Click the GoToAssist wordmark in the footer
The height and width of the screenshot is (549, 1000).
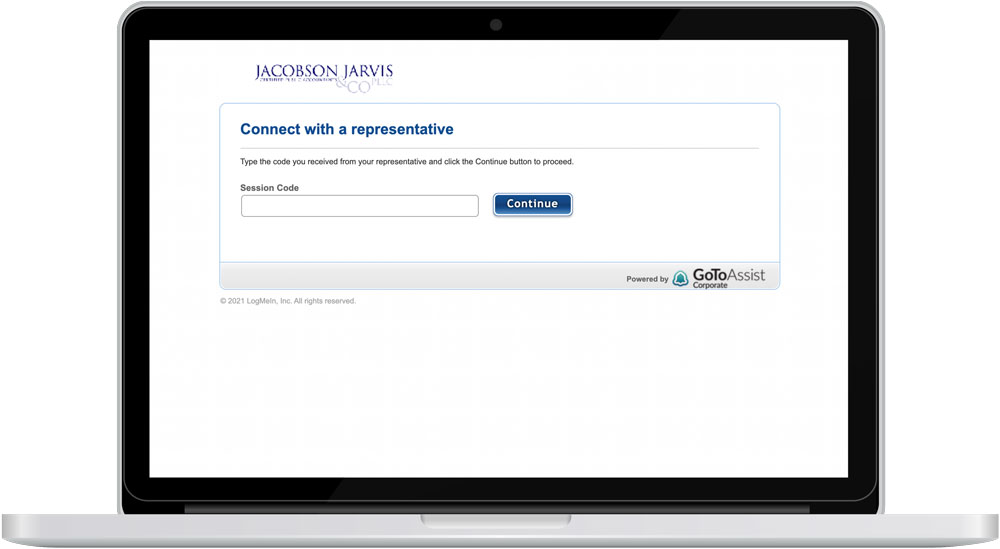click(729, 274)
